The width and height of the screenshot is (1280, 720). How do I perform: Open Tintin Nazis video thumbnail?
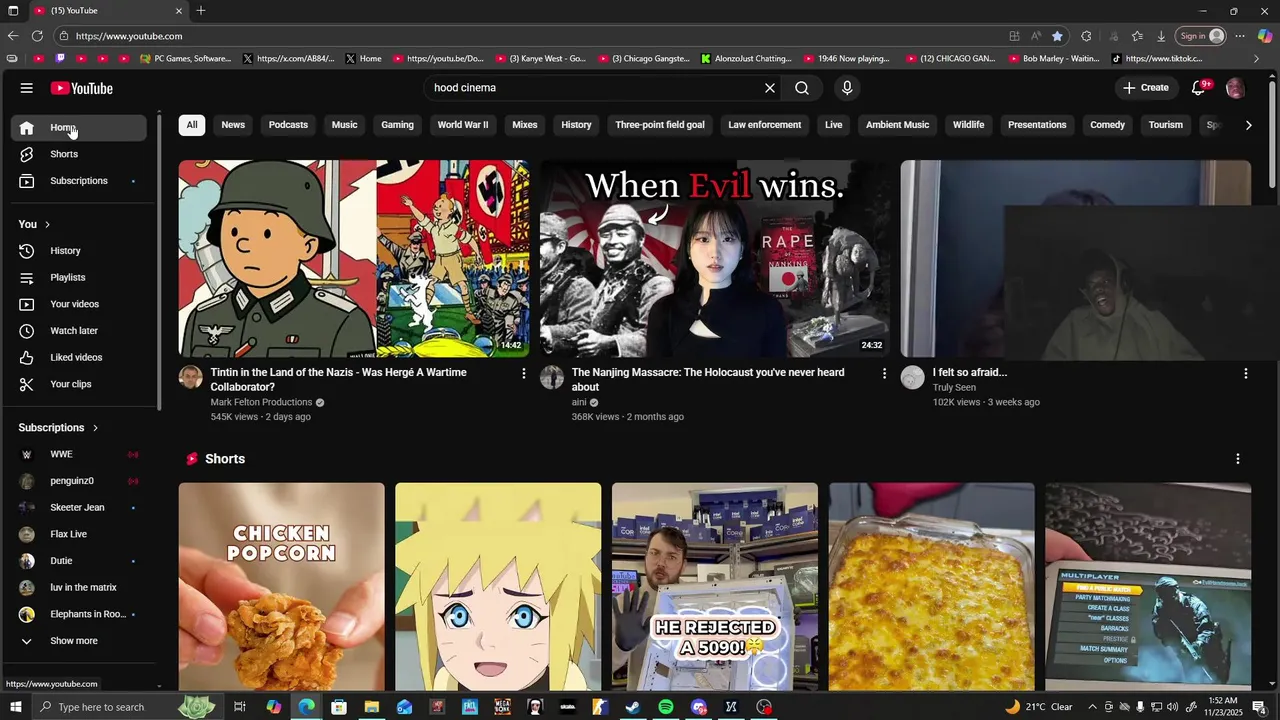tap(354, 259)
